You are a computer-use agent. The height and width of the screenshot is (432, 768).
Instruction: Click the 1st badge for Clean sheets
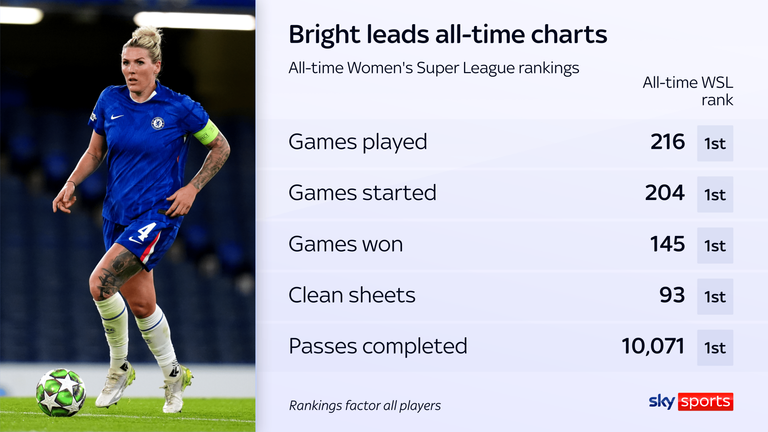(x=715, y=297)
